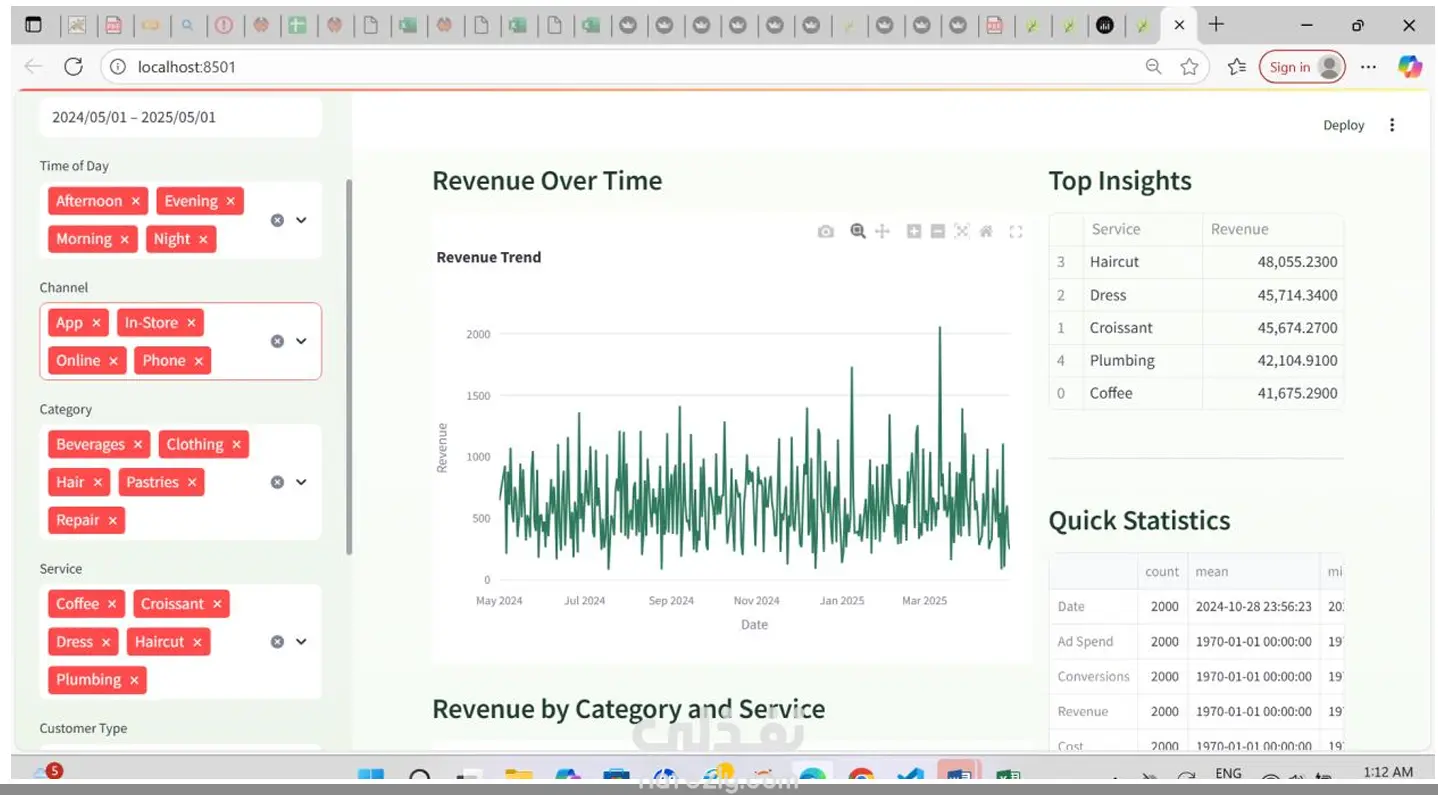Zoom in using the chart plus icon

coord(914,231)
